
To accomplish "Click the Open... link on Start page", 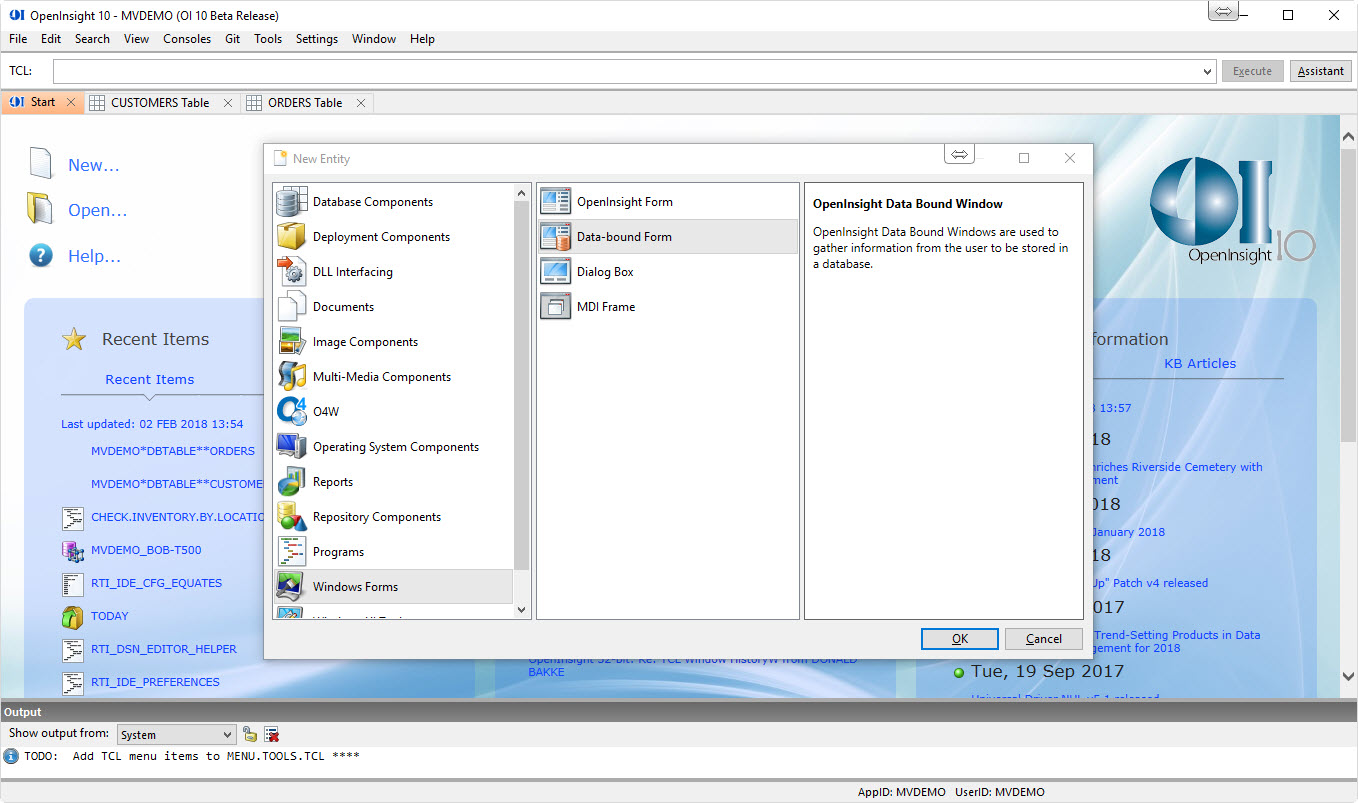I will click(x=98, y=211).
